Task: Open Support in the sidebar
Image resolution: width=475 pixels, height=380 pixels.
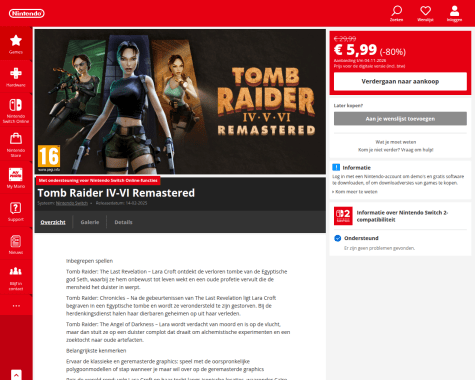Action: pos(16,211)
